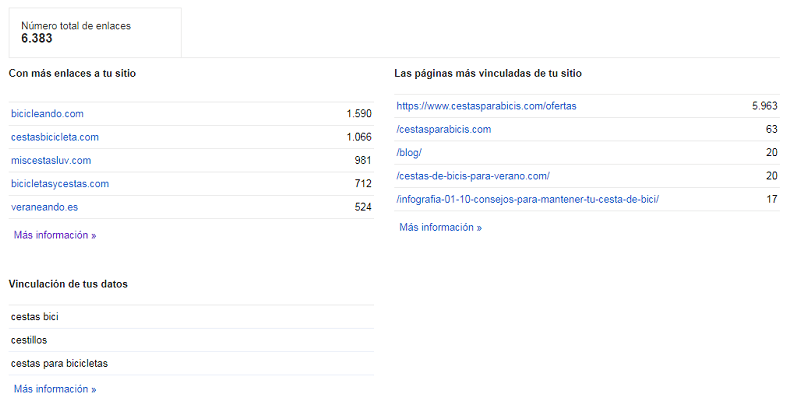Click Más información under páginas más vinculadas
This screenshot has width=790, height=403.
440,227
